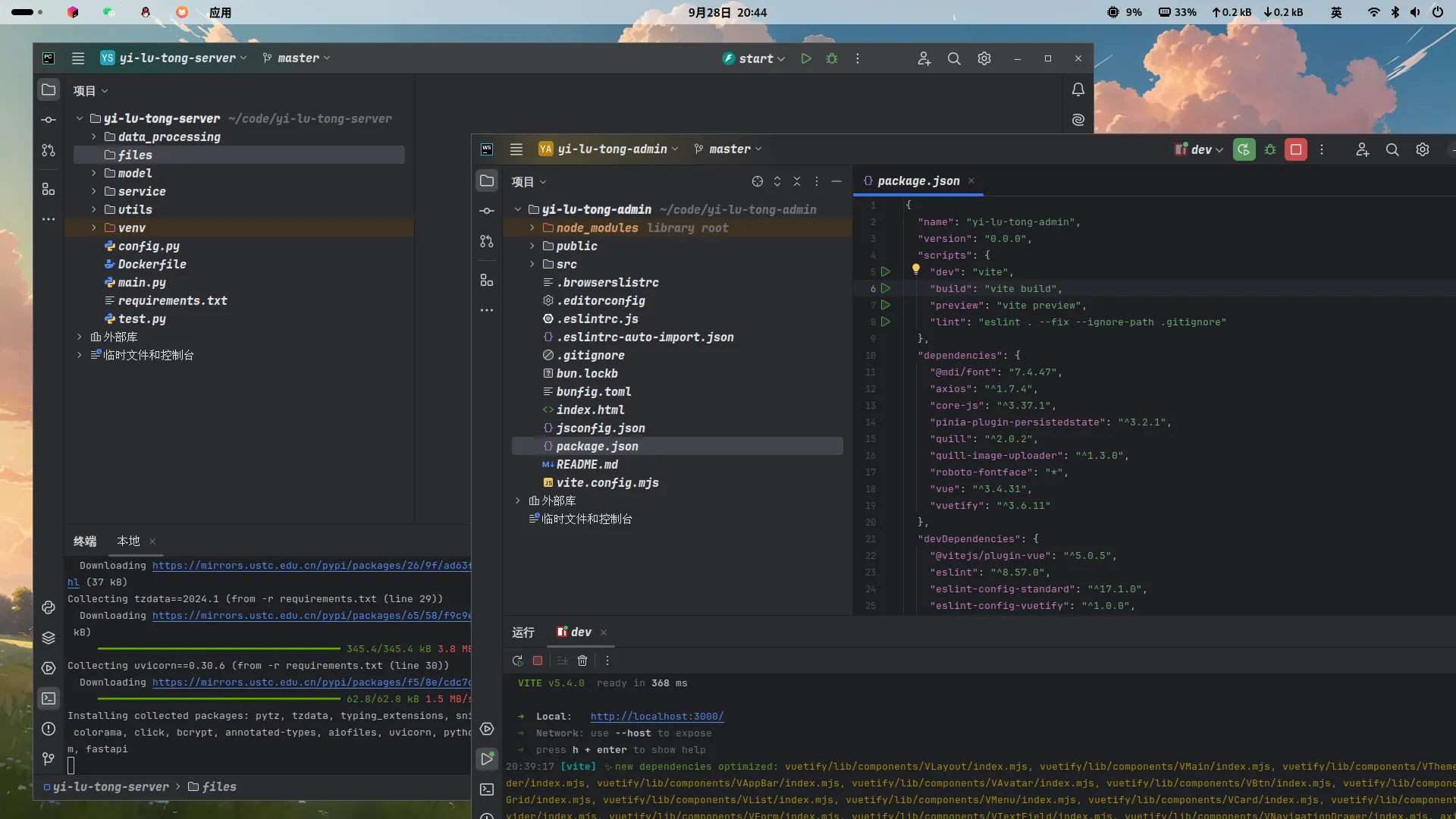Open the notifications bell in PyCharm
The width and height of the screenshot is (1456, 819).
point(1078,89)
